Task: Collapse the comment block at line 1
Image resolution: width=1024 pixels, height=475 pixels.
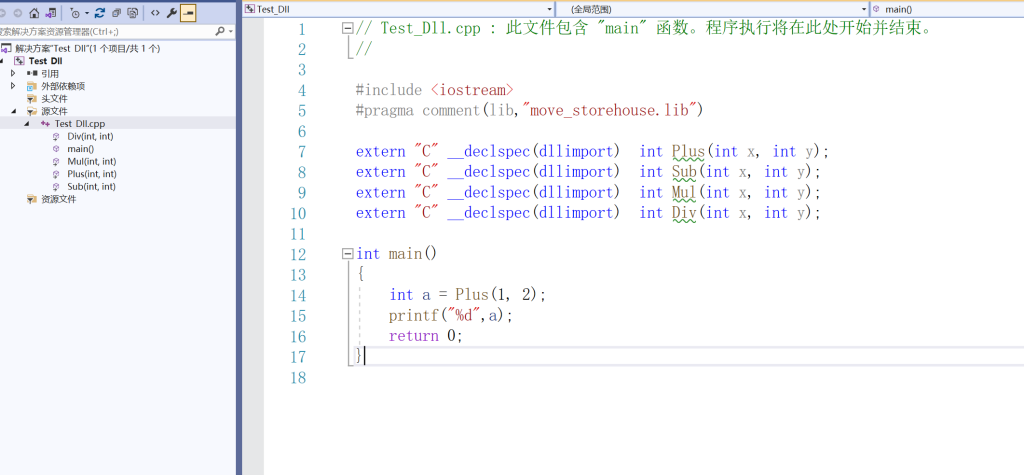Action: click(347, 29)
